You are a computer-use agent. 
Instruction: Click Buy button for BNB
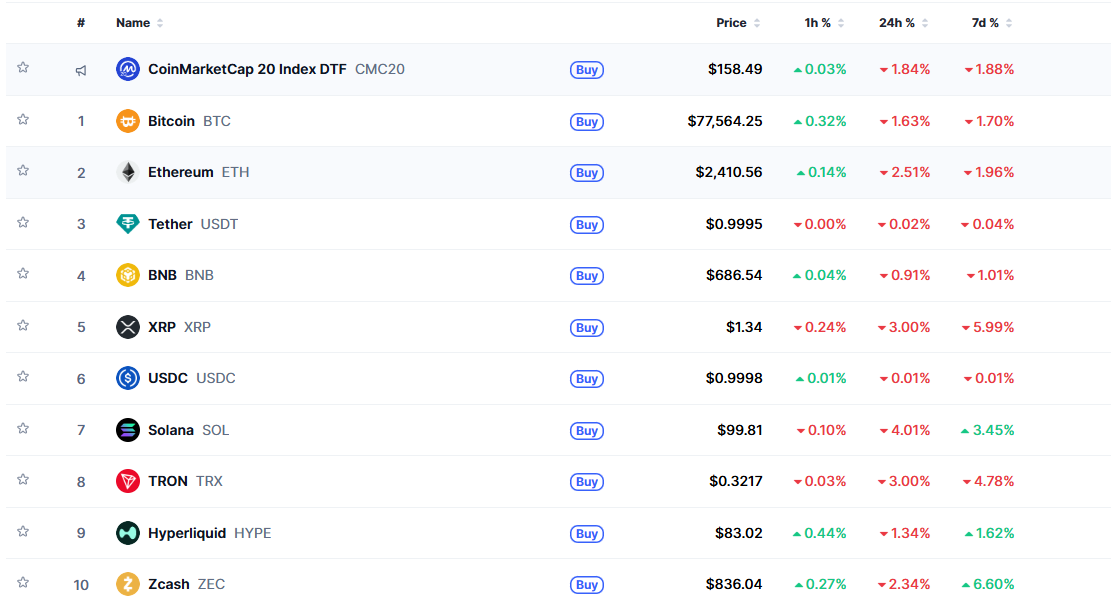(x=587, y=275)
